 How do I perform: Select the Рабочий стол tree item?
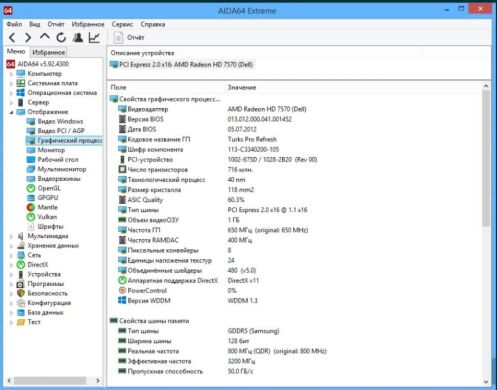tap(58, 159)
